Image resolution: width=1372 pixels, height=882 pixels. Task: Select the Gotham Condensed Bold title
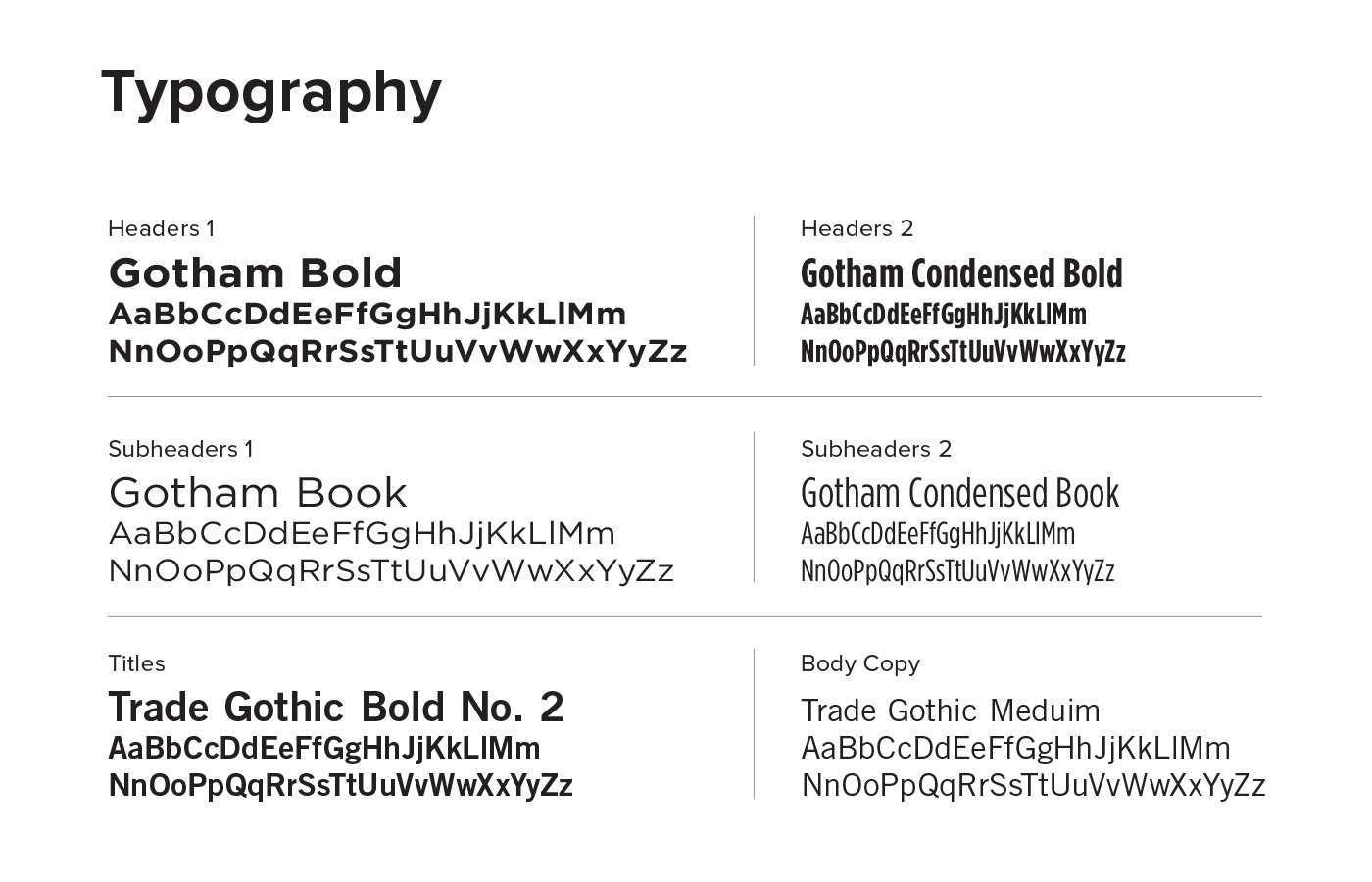coord(961,273)
